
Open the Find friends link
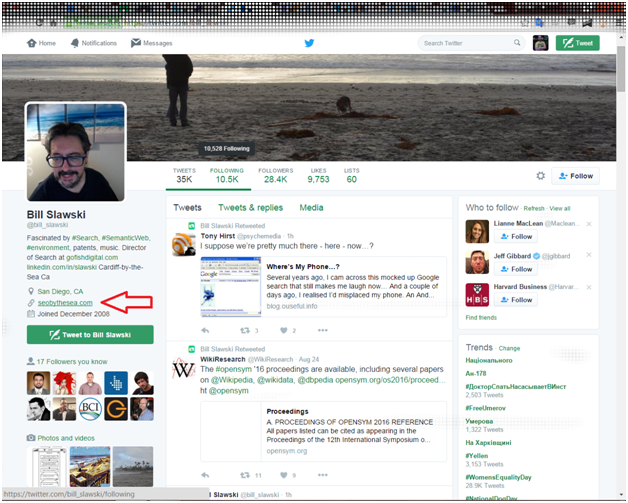[x=481, y=318]
